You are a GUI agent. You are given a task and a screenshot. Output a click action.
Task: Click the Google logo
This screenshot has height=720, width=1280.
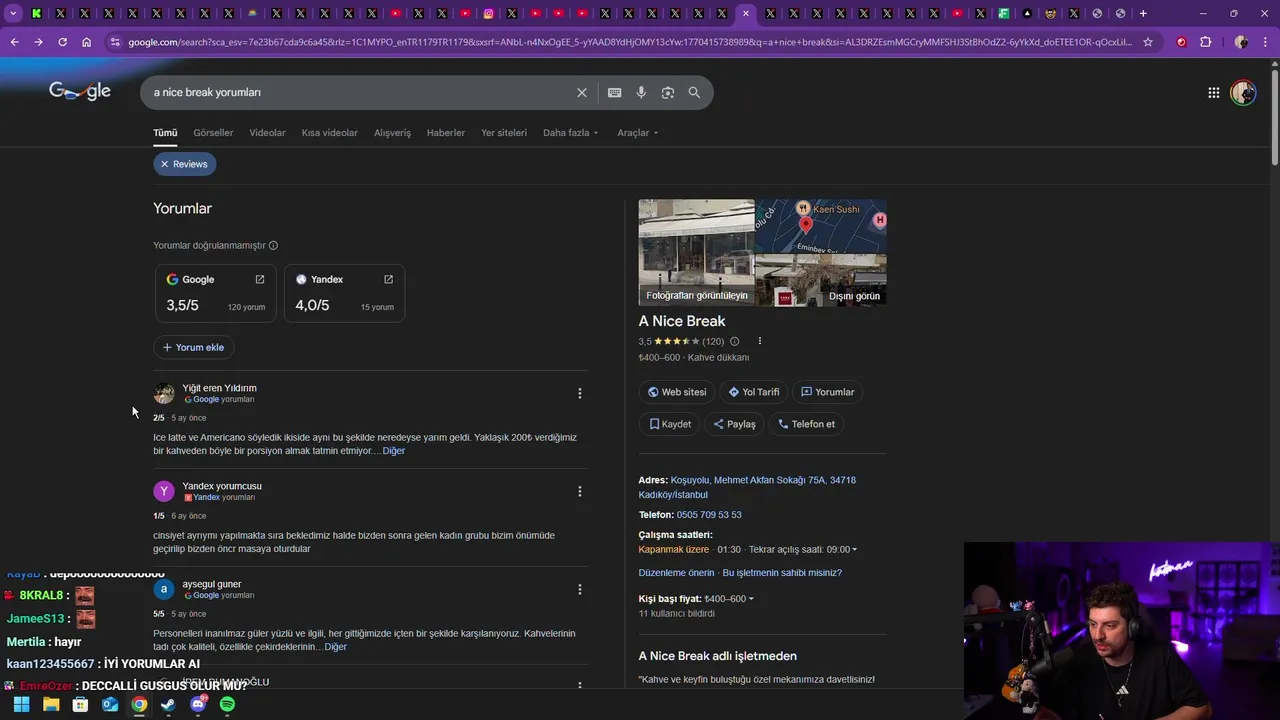80,91
